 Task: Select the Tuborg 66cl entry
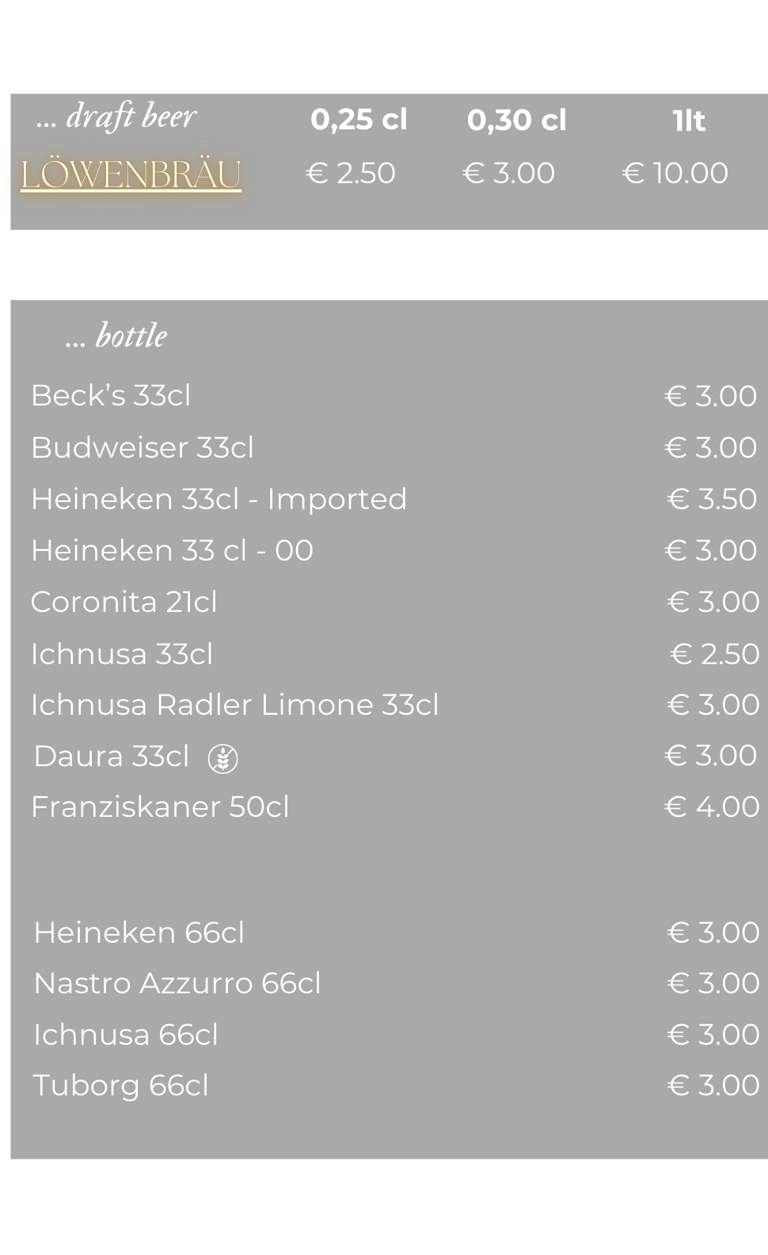click(x=121, y=1085)
